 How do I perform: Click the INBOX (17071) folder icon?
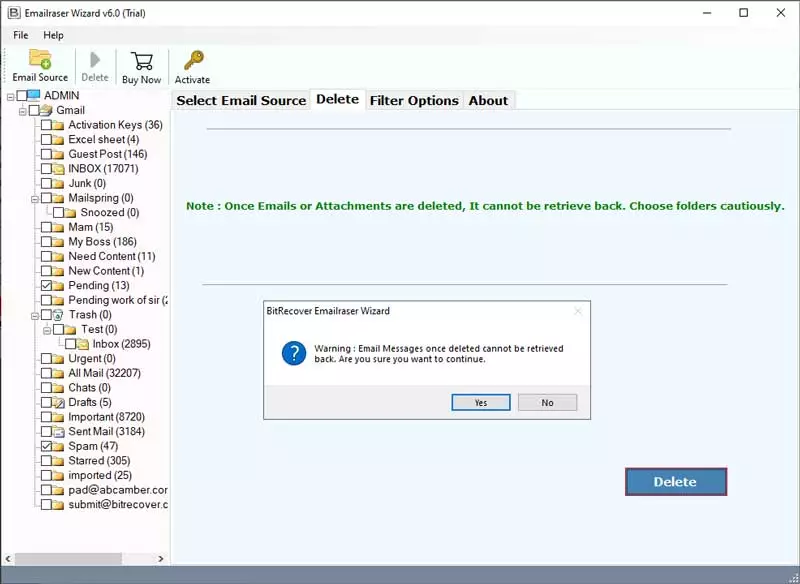[x=58, y=169]
